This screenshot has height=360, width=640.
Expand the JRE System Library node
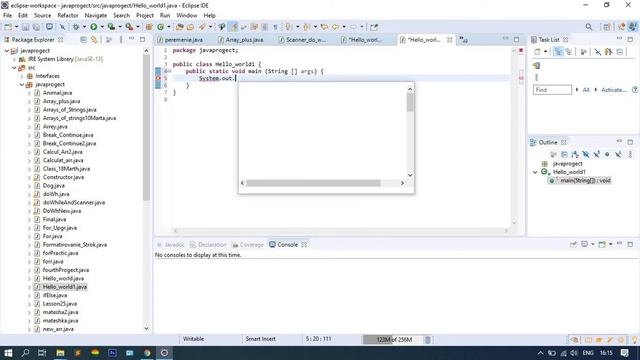(15, 59)
